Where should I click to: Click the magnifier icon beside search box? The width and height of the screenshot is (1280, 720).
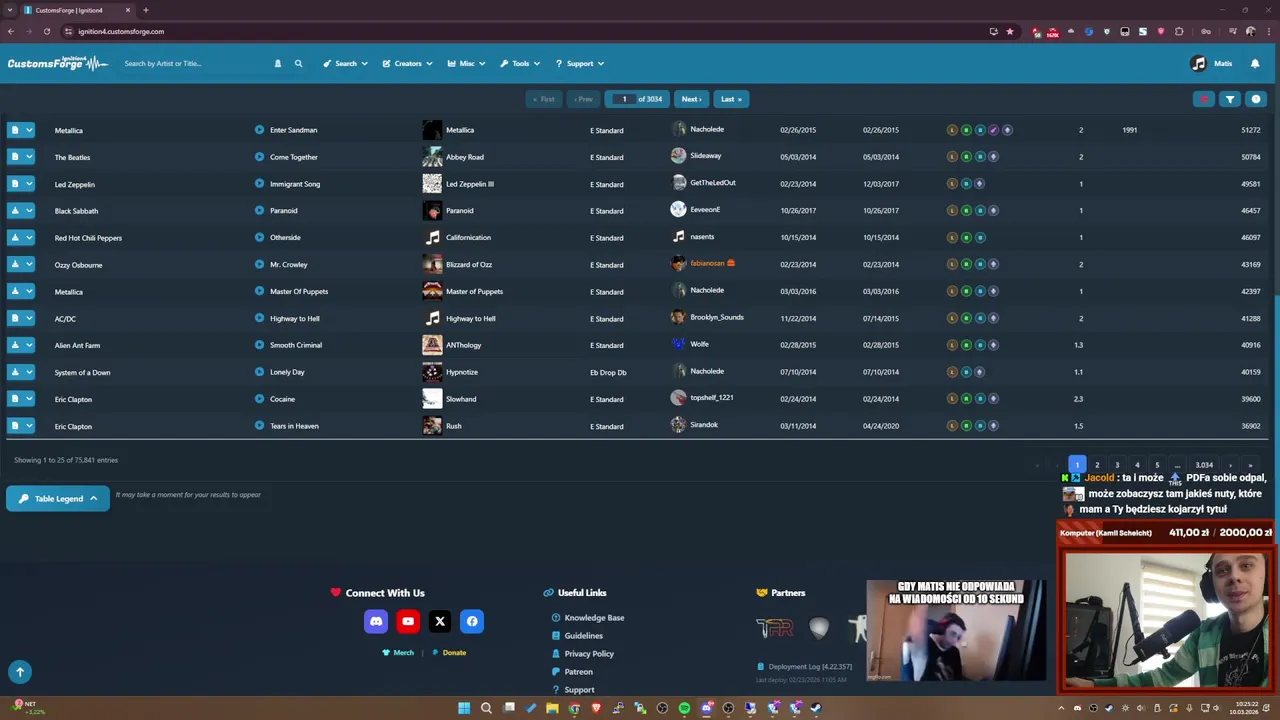click(298, 63)
